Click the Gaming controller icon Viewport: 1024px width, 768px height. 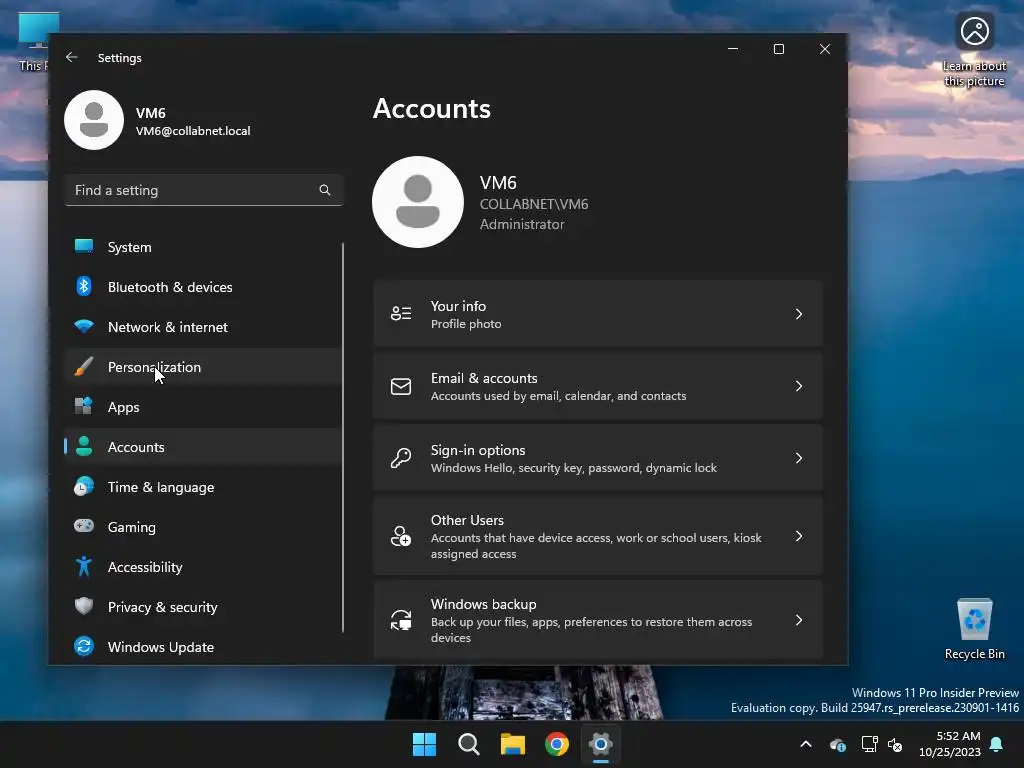pos(84,526)
